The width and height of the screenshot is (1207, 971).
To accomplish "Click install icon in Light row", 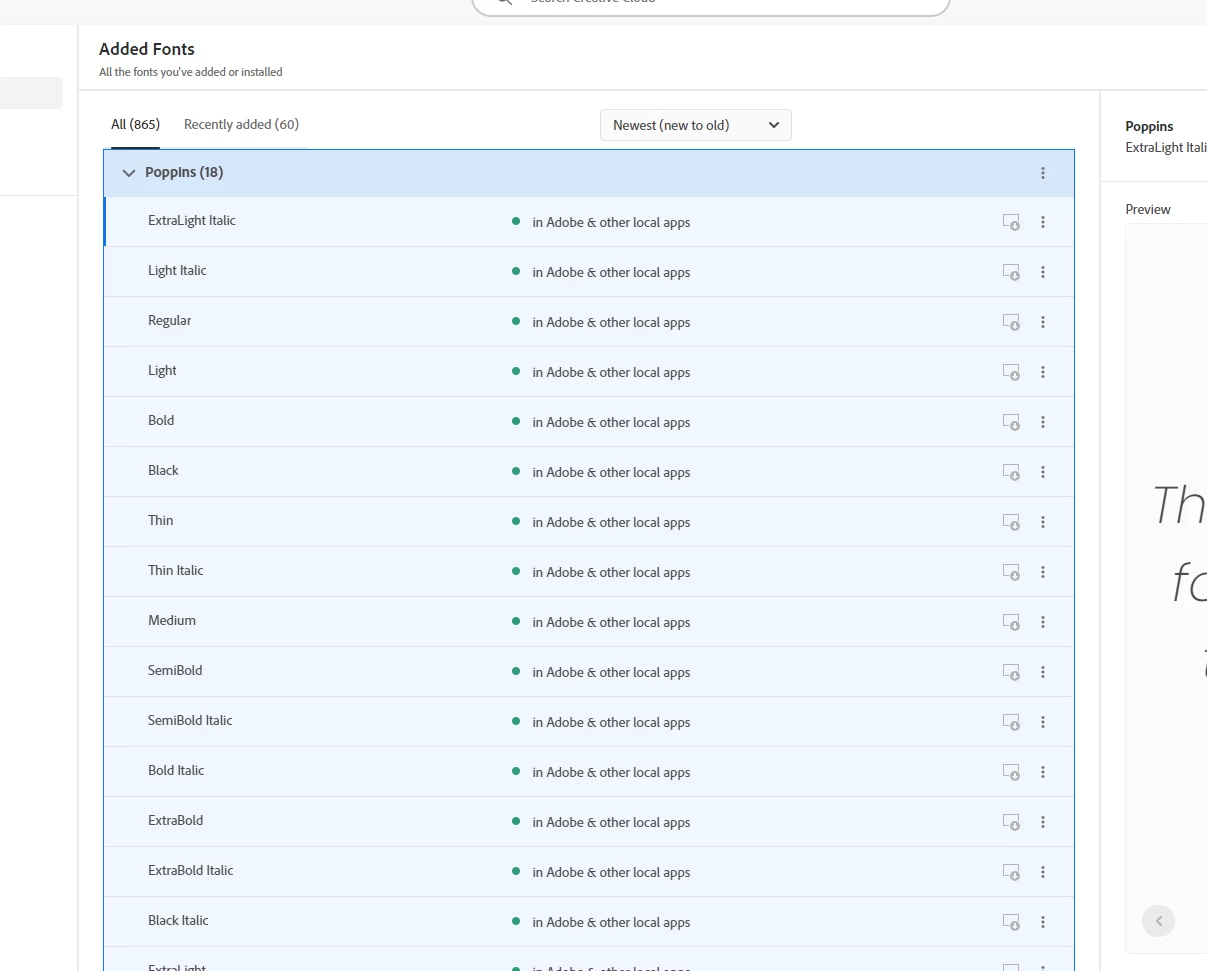I will tap(1011, 372).
